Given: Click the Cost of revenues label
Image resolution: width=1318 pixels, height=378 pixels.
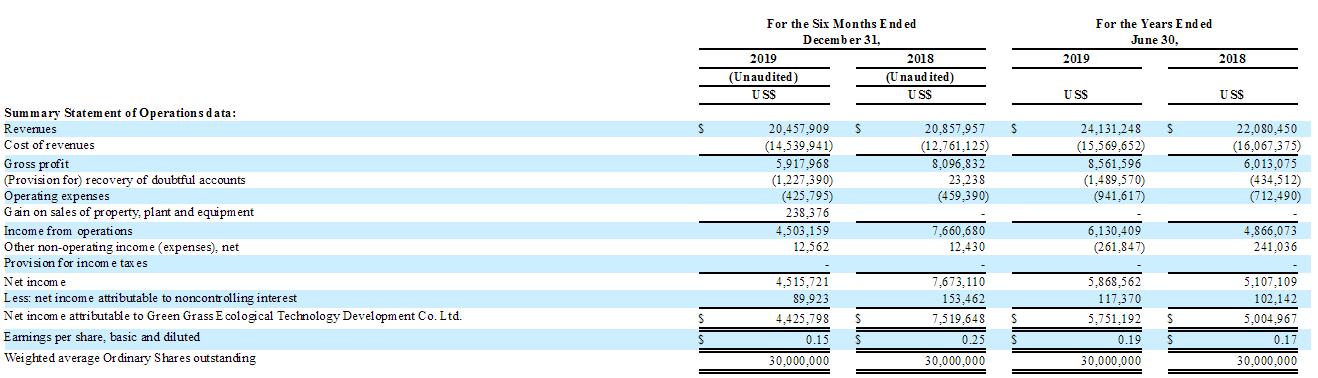Looking at the screenshot, I should coord(49,145).
